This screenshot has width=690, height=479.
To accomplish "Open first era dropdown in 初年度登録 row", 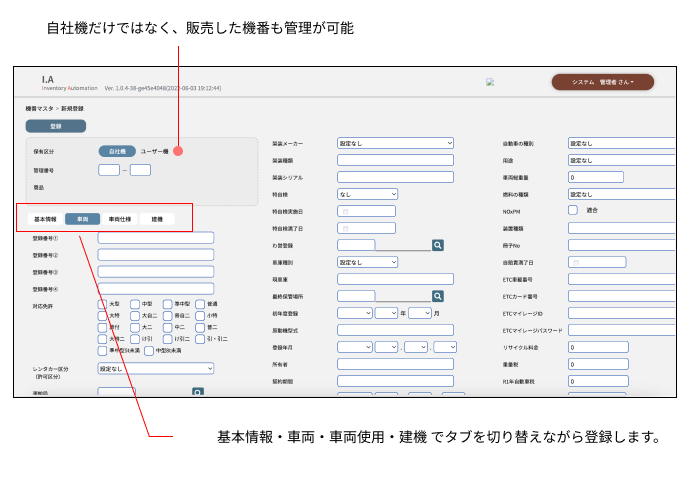I will (355, 313).
